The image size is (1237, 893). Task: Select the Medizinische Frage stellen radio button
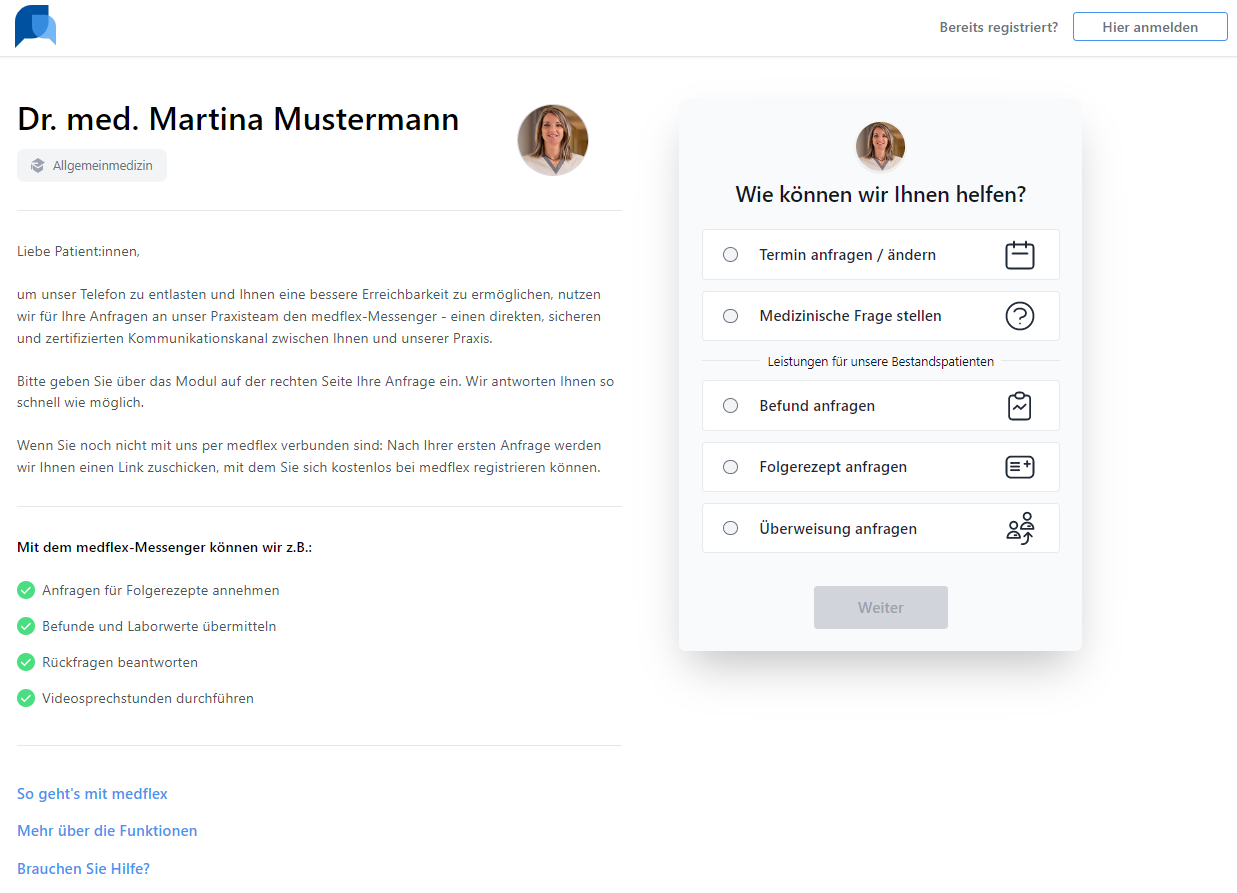click(x=730, y=316)
